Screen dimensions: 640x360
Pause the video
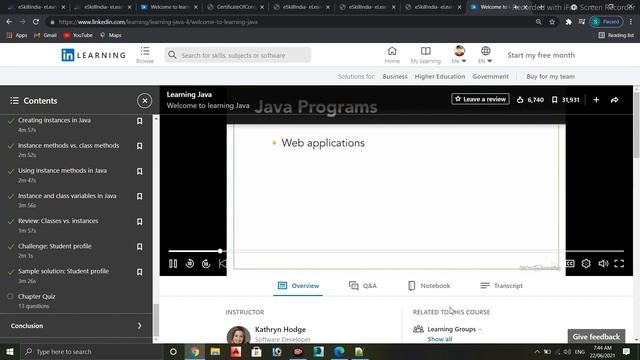(173, 264)
